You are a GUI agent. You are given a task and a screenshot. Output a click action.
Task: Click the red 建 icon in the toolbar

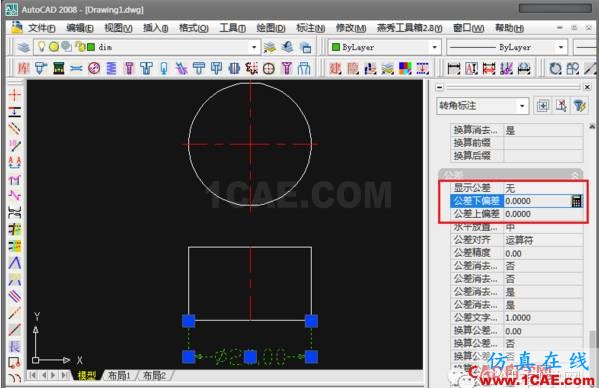pos(335,68)
